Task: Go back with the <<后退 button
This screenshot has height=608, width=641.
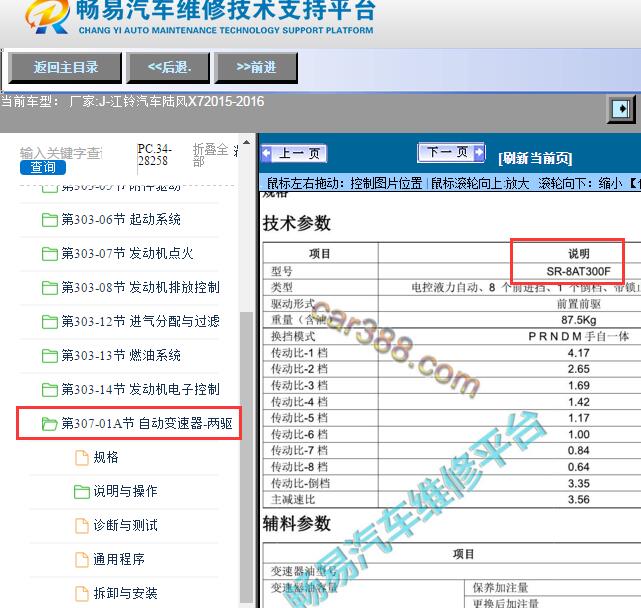Action: (169, 67)
